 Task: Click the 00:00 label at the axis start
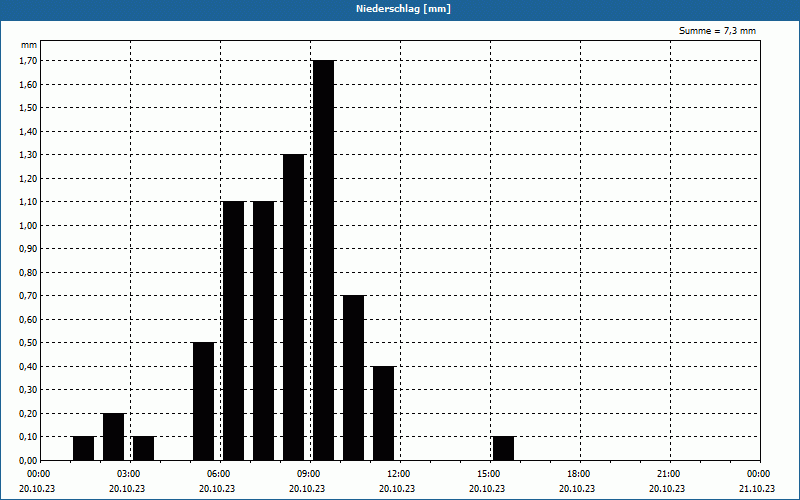tap(38, 474)
